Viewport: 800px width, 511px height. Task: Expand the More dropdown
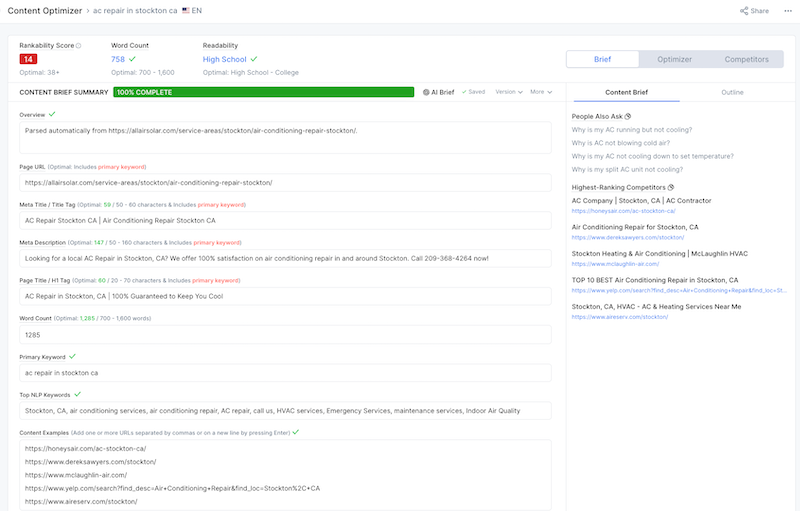point(541,92)
